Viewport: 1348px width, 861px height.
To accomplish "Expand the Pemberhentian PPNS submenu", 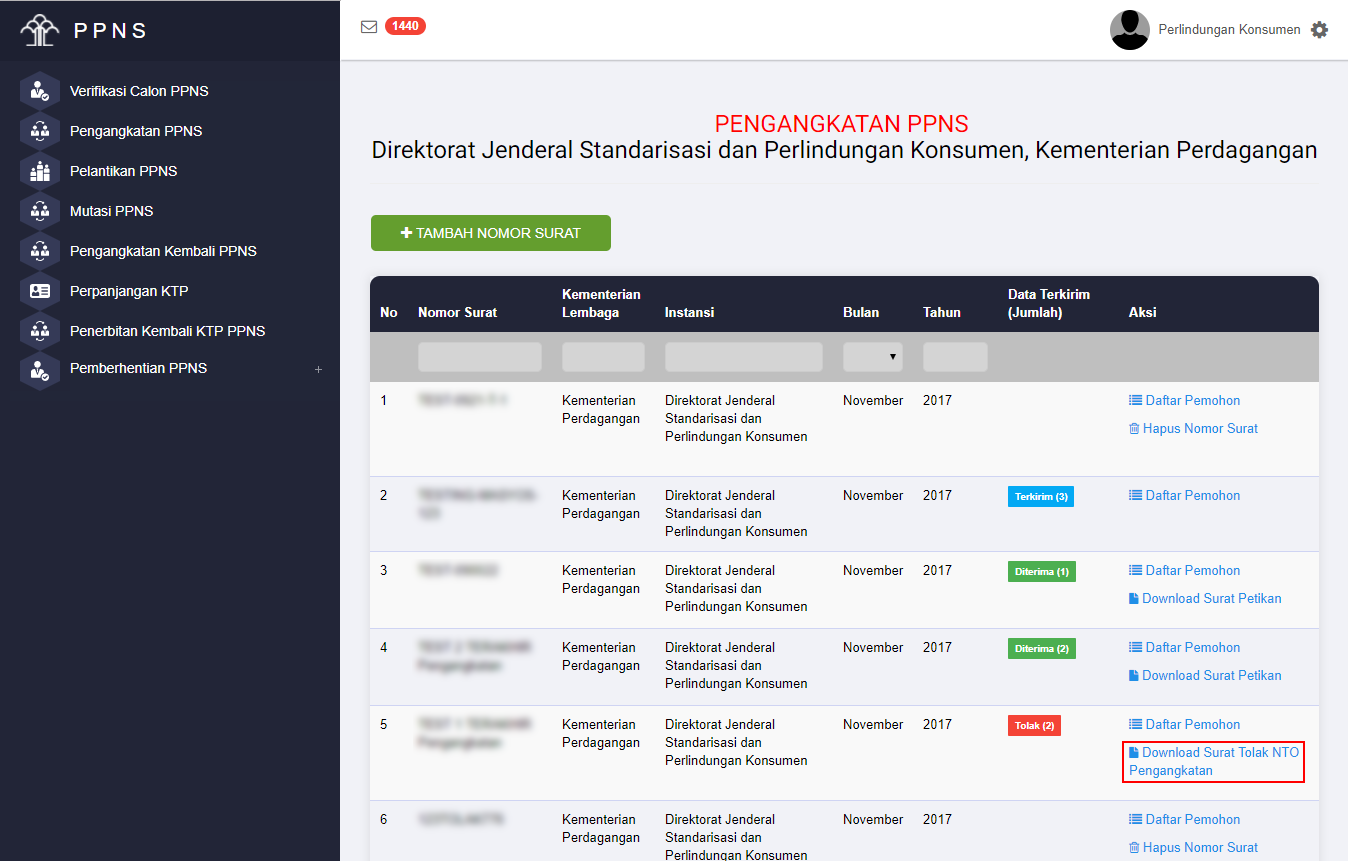I will pos(318,369).
